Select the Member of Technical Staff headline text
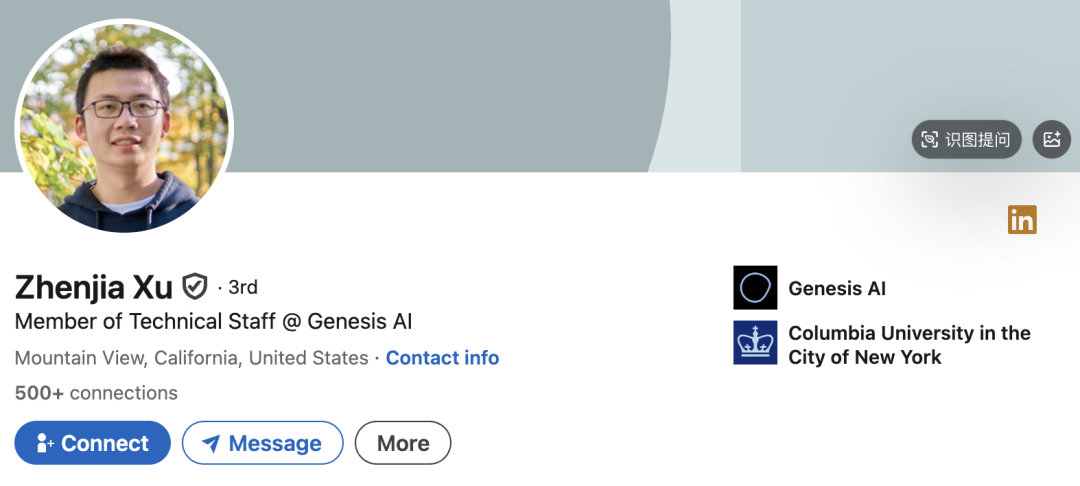Screen dimensions: 1080x486 click(214, 321)
